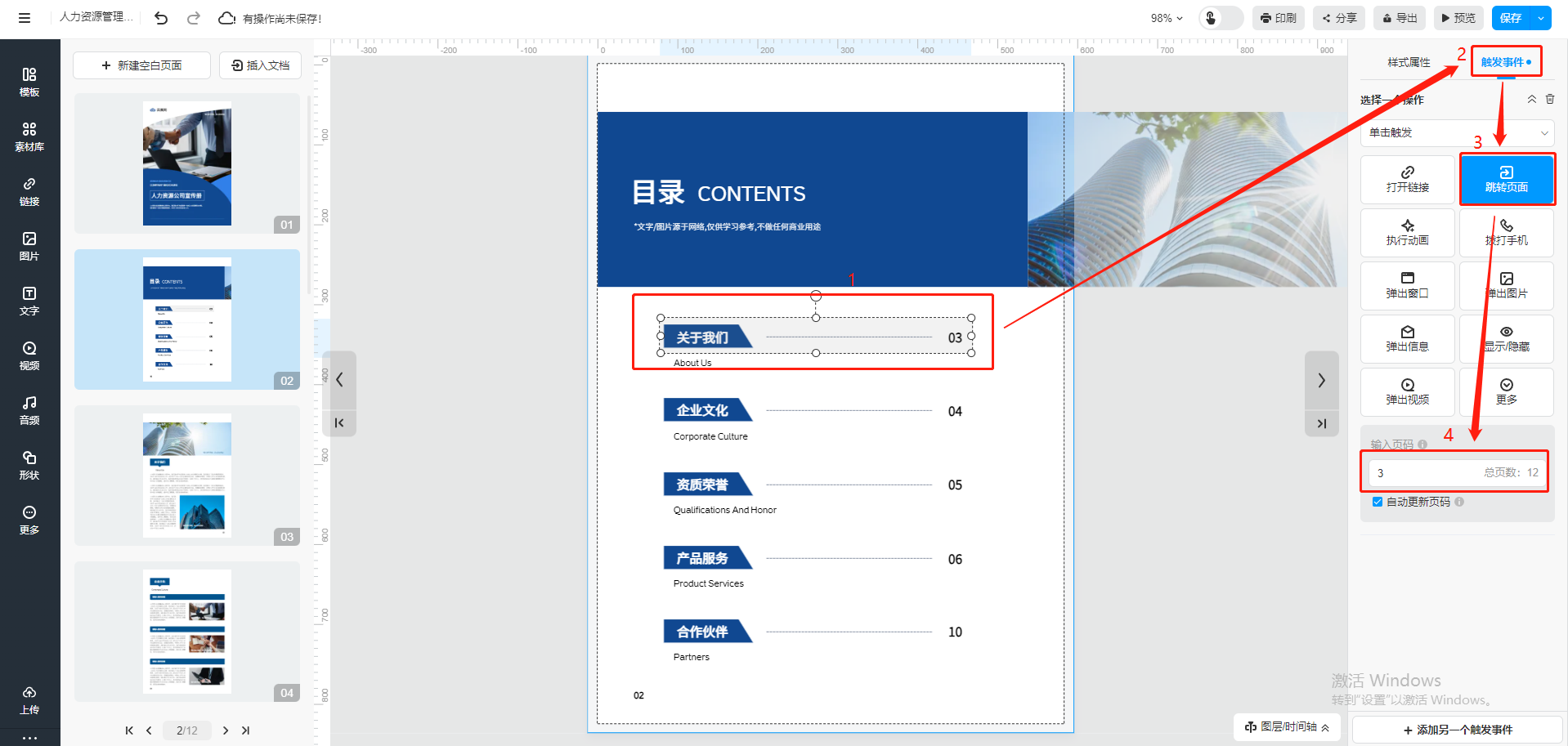
Task: Open the zoom level 98% dropdown
Action: click(1167, 18)
